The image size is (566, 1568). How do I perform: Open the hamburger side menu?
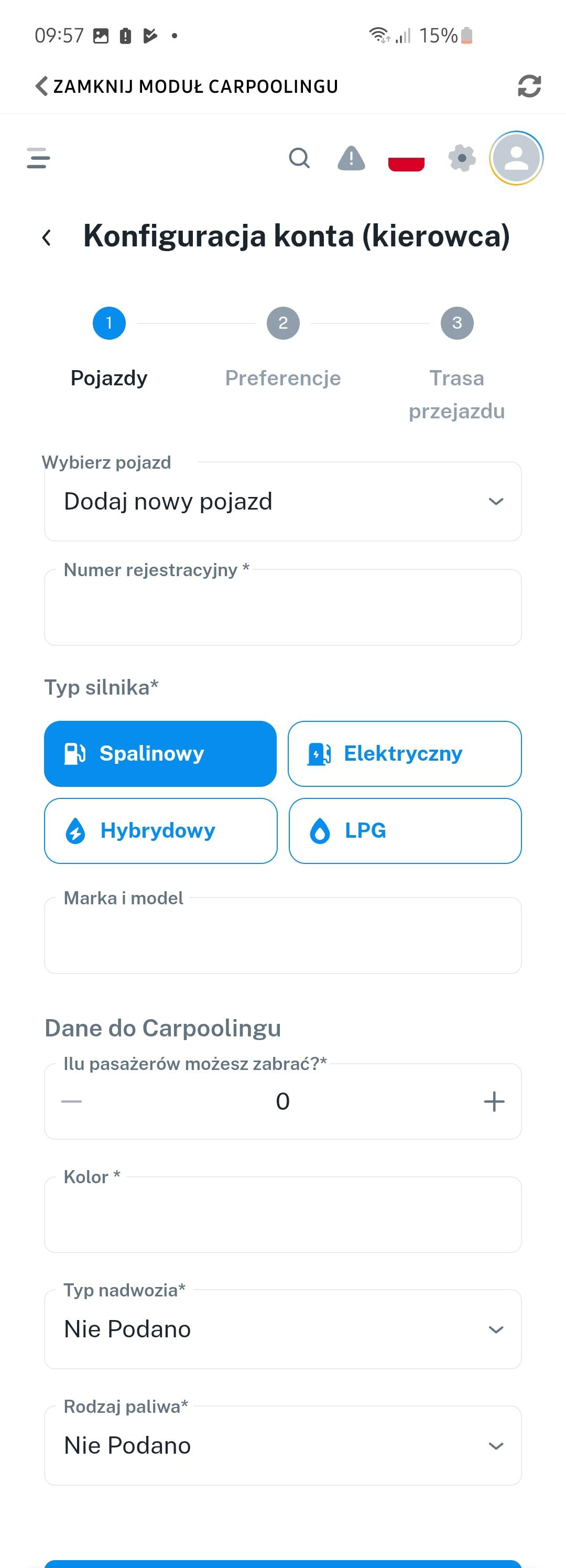click(38, 158)
